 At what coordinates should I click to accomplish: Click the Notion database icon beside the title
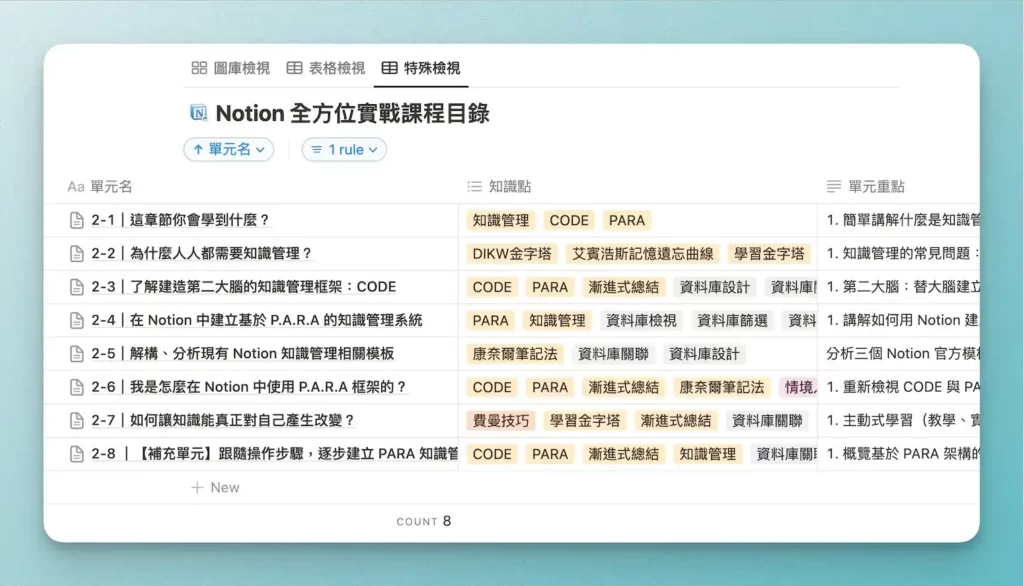click(x=199, y=113)
